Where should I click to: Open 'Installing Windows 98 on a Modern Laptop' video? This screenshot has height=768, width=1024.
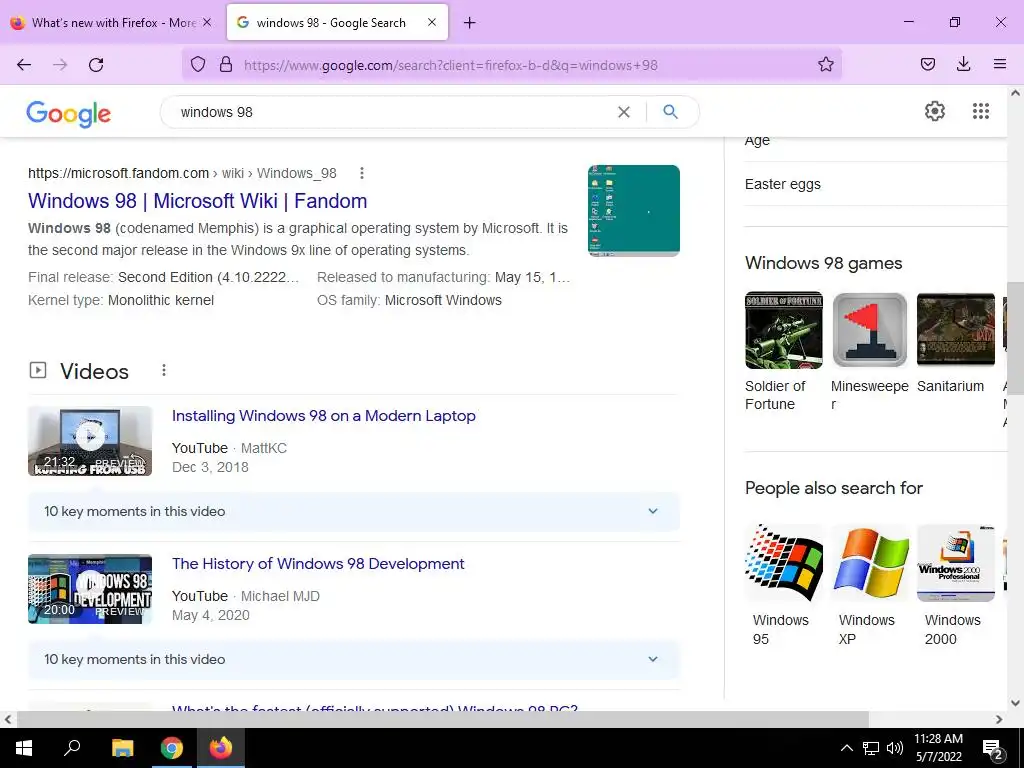coord(323,416)
